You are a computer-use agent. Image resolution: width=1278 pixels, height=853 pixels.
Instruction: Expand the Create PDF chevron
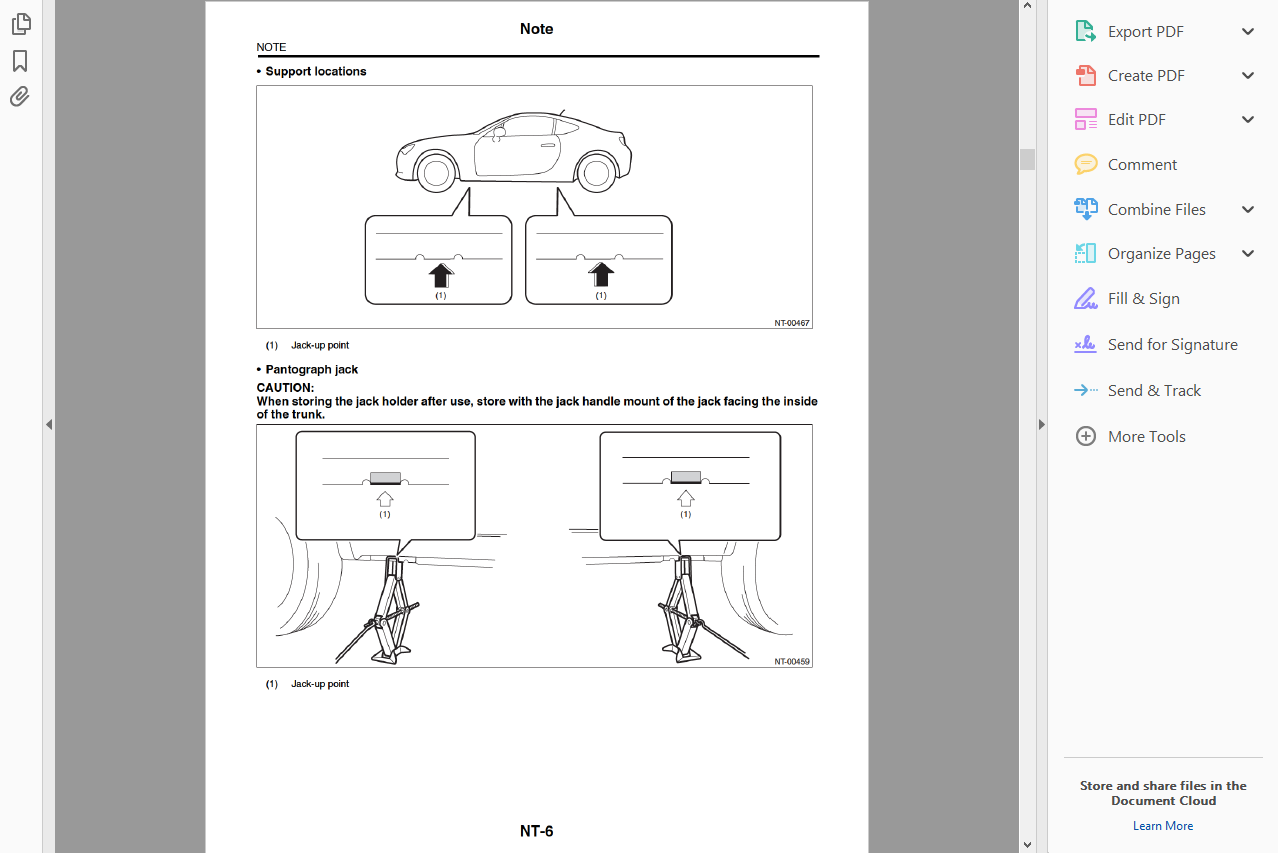(1248, 75)
